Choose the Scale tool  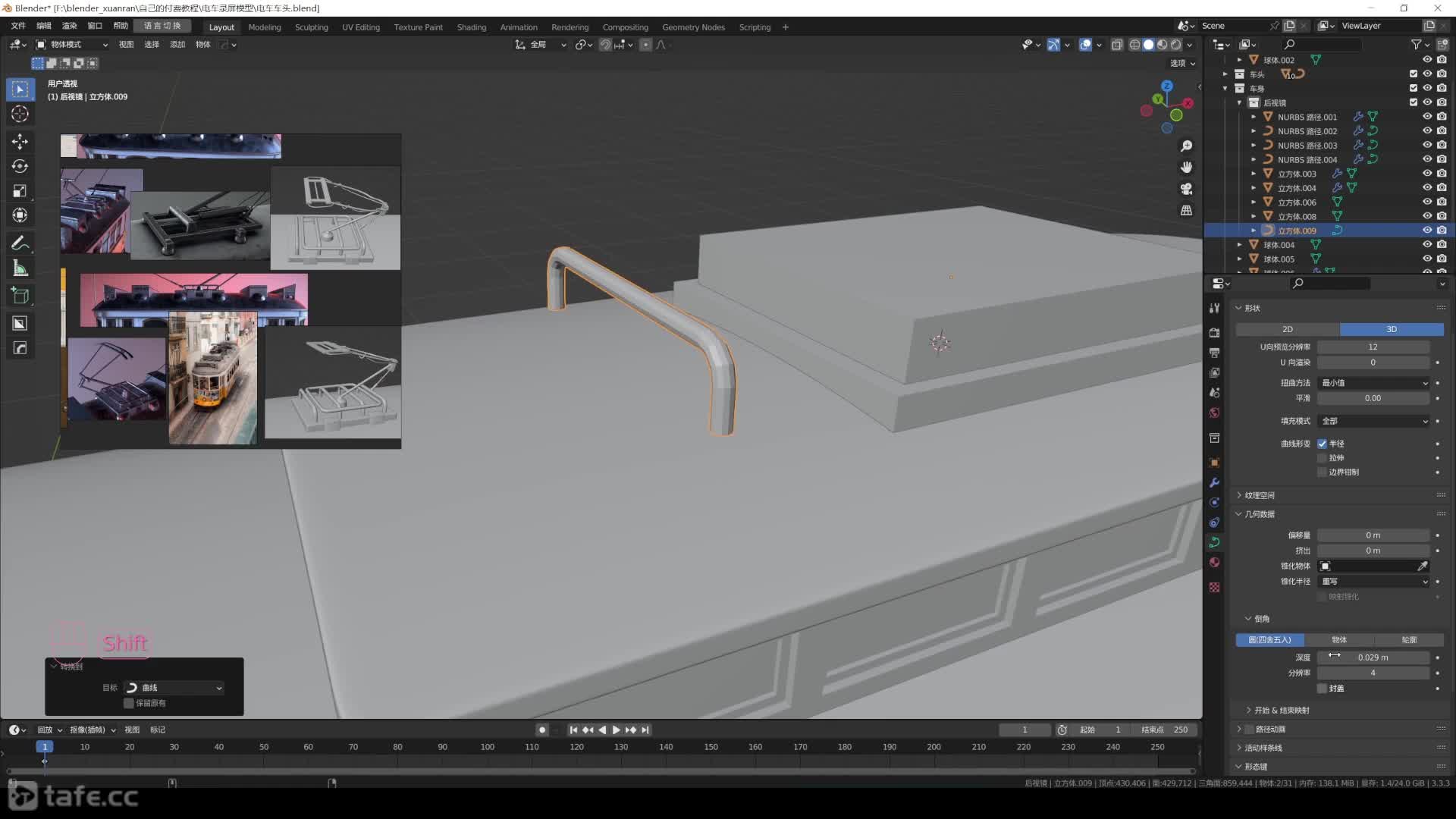point(20,191)
